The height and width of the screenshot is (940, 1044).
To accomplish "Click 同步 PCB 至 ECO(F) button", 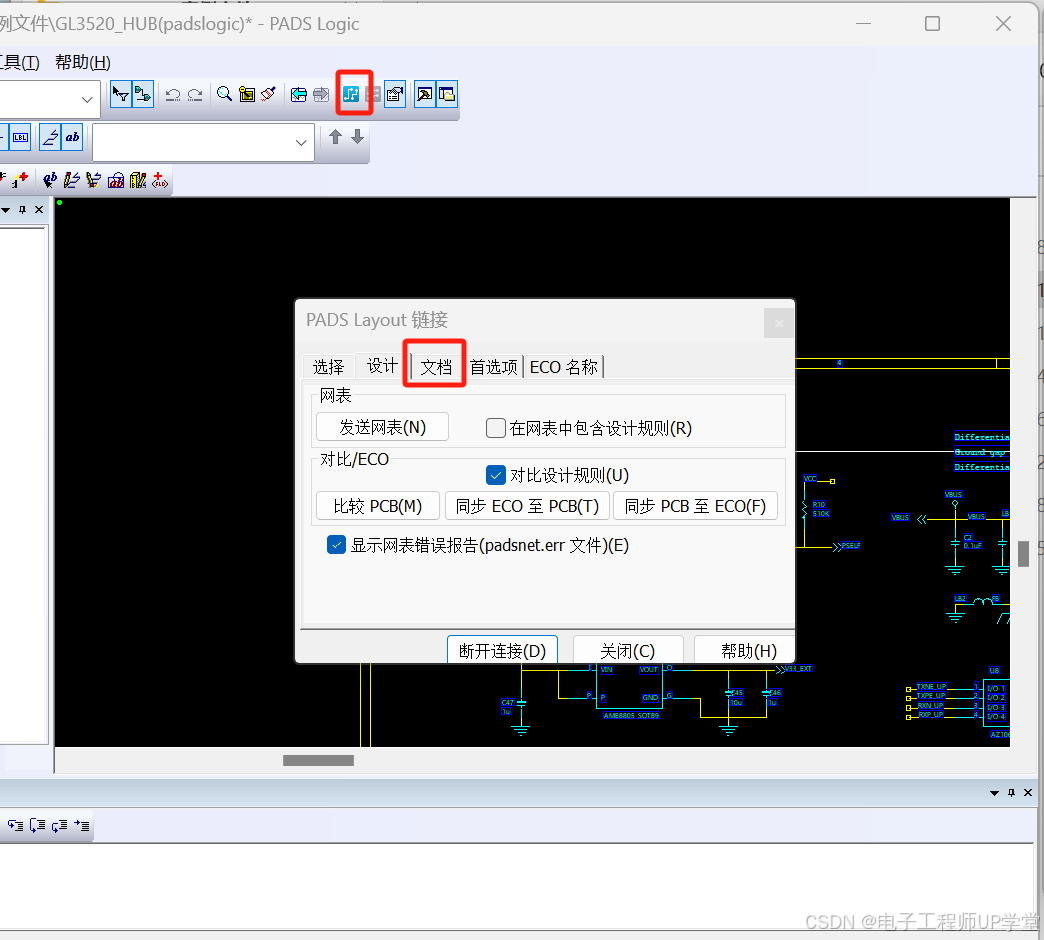I will pos(695,506).
